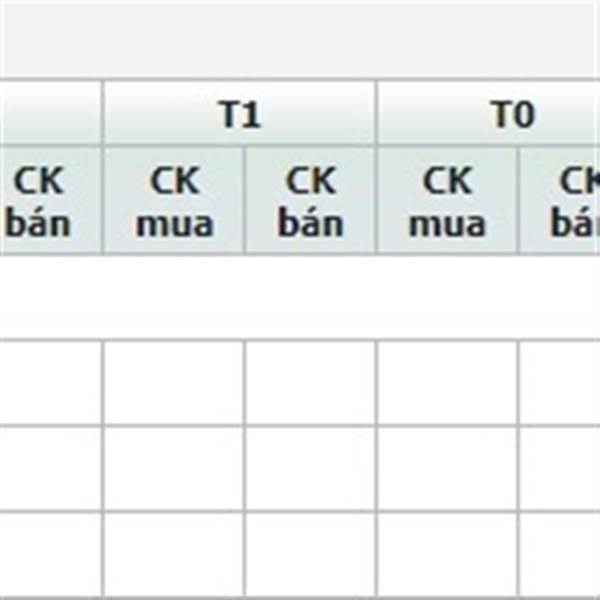Click the T1 group column header
This screenshot has height=600, width=600.
[240, 113]
